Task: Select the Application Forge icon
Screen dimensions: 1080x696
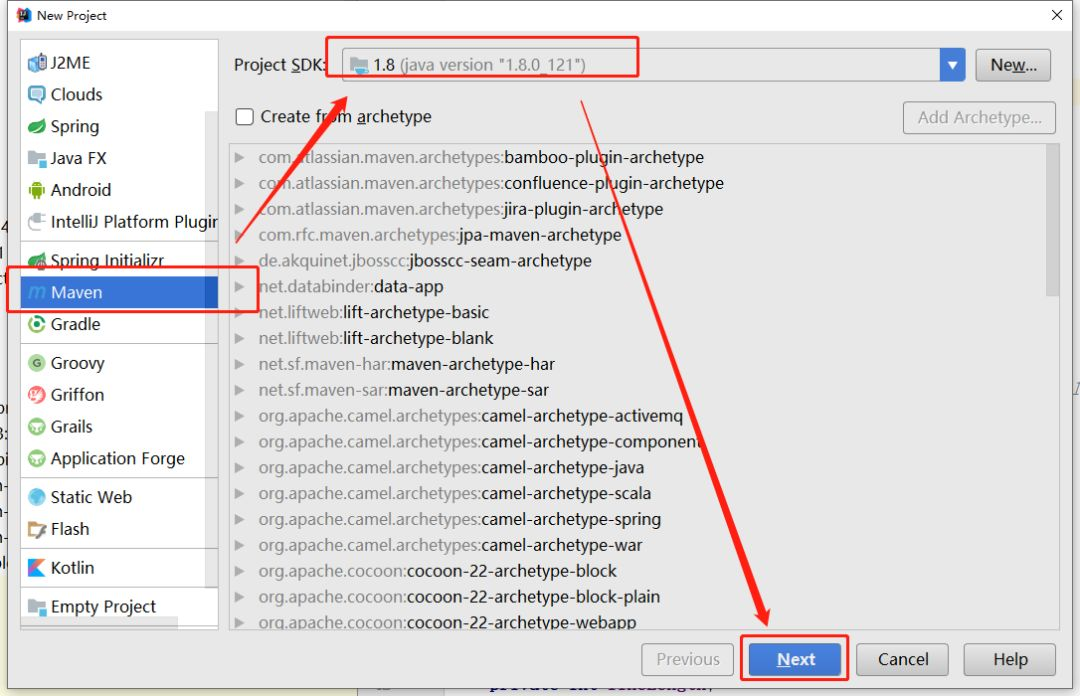Action: click(x=37, y=458)
